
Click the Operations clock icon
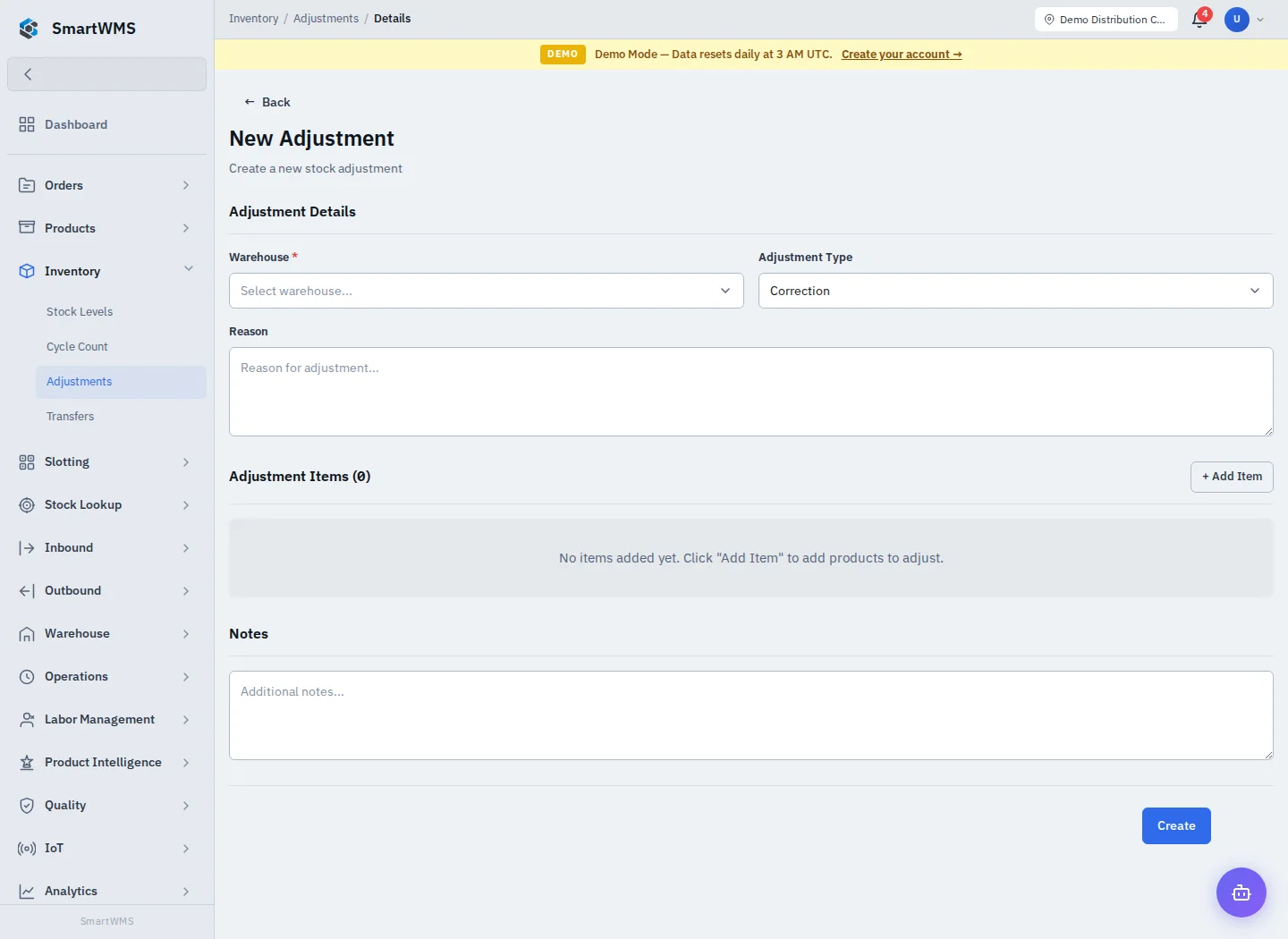coord(27,677)
